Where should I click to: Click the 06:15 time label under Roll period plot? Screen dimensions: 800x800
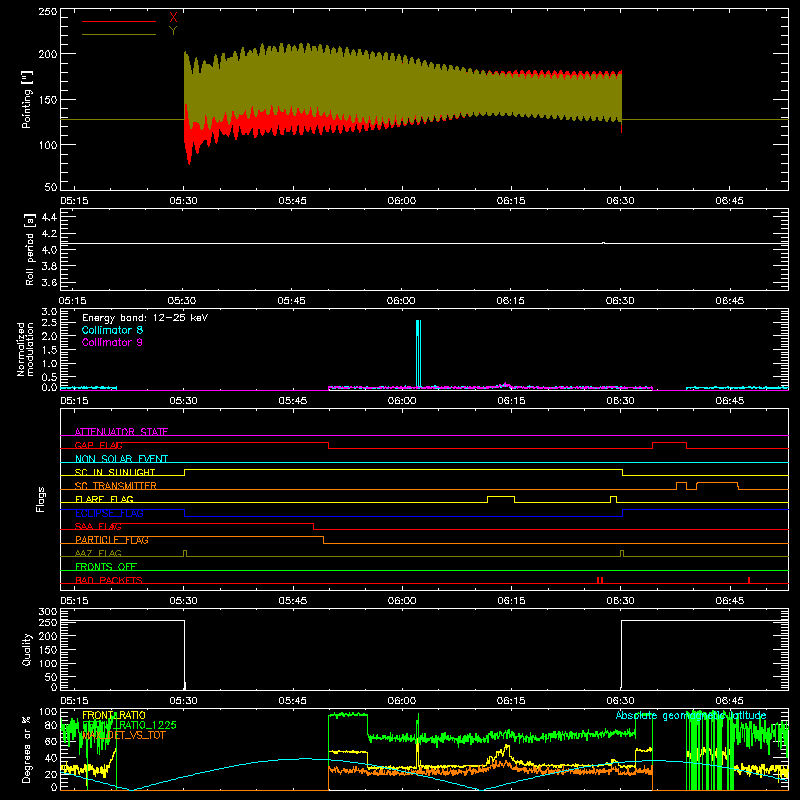[x=510, y=301]
